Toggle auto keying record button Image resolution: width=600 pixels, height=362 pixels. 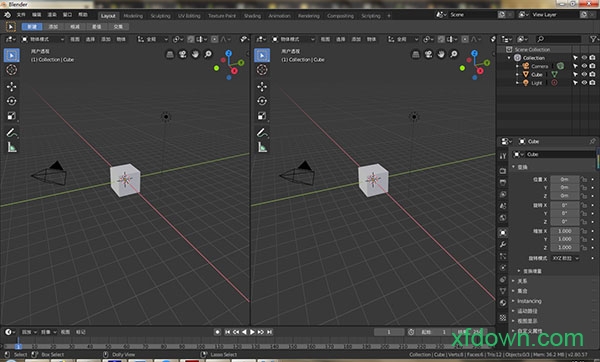point(217,332)
